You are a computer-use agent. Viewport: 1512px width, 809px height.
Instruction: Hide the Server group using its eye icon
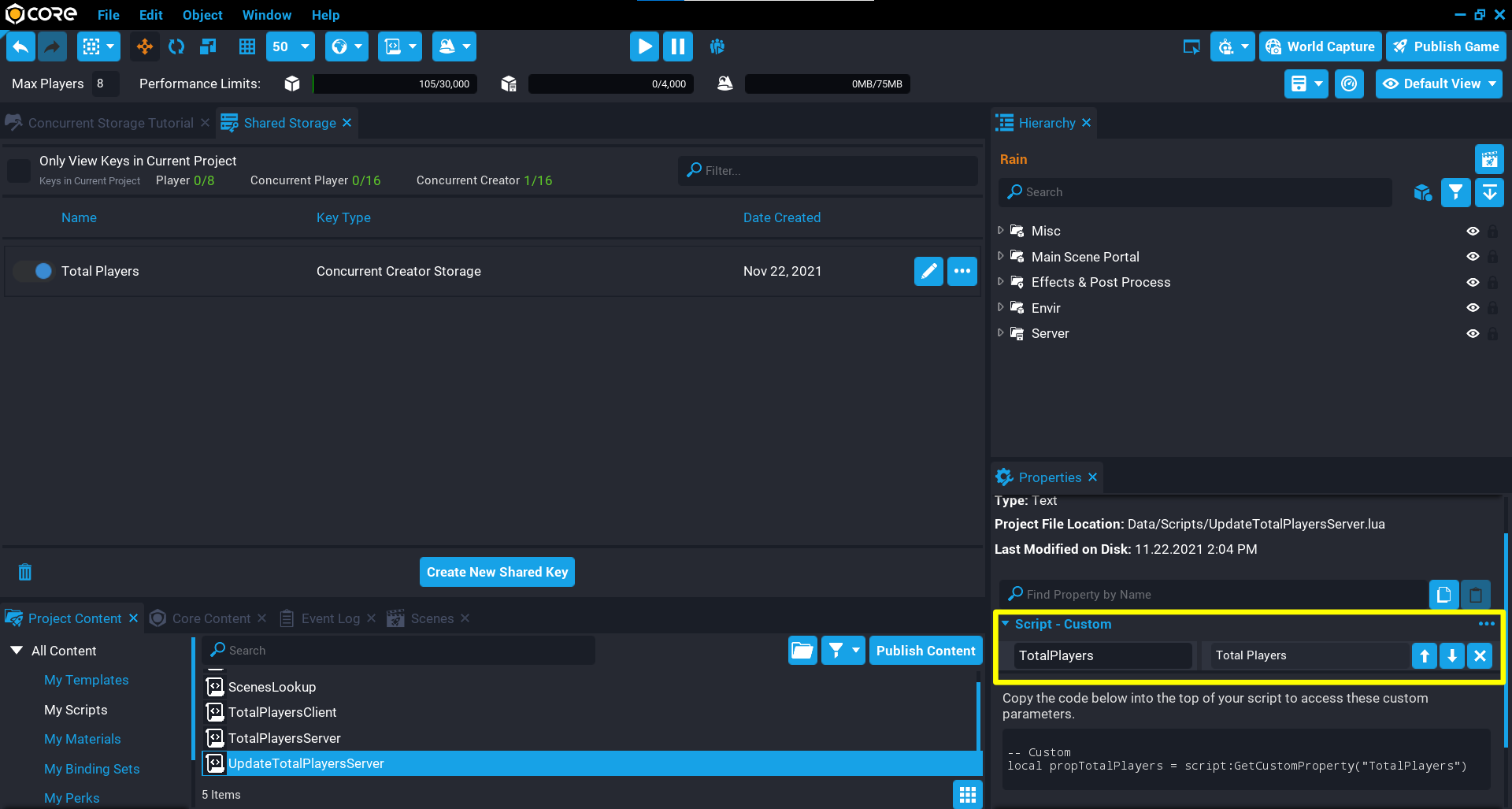pyautogui.click(x=1473, y=333)
